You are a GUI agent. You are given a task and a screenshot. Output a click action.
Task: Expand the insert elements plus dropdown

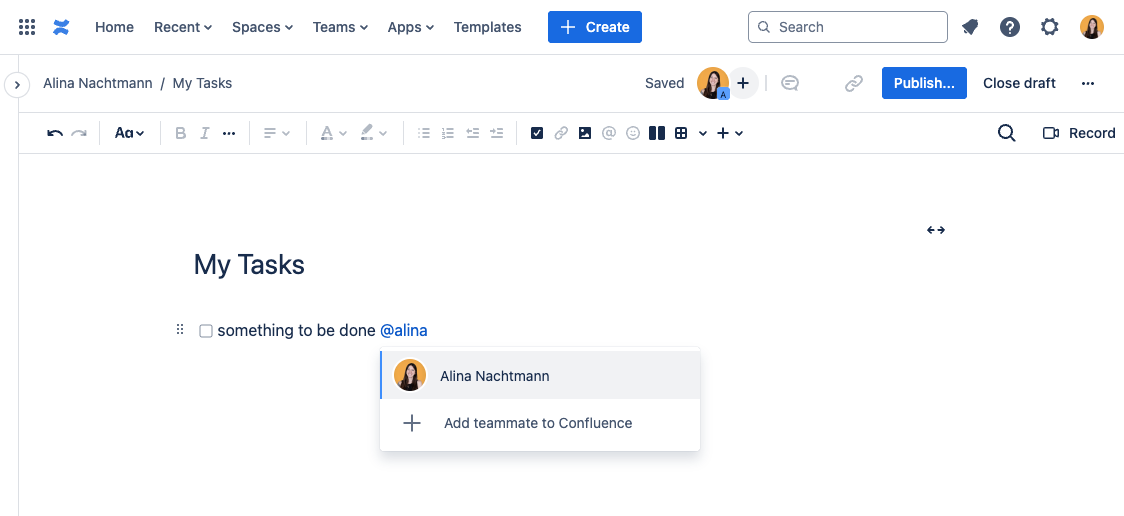click(730, 133)
